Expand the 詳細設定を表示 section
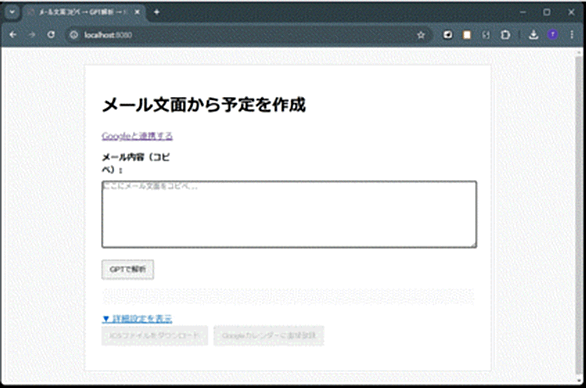586x388 pixels. pyautogui.click(x=137, y=319)
